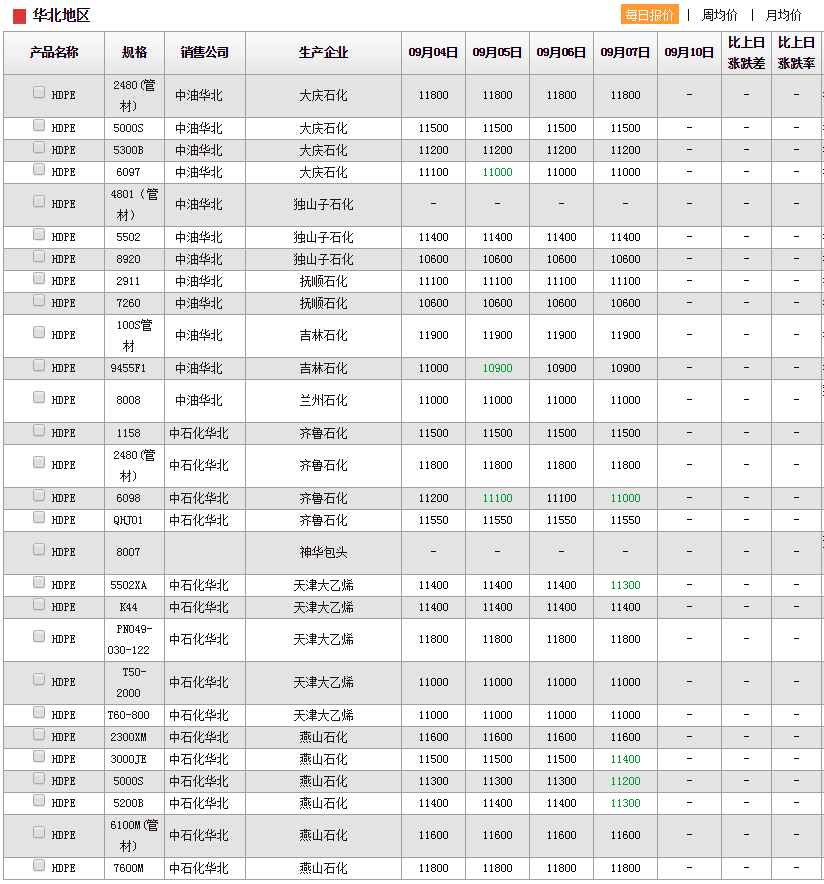
Task: Check the HDPE 6098 row checkbox
Action: click(x=39, y=494)
